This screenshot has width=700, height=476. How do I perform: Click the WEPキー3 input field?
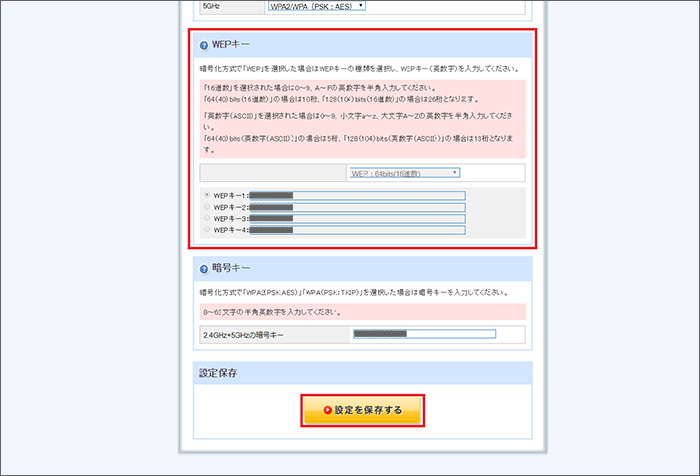pos(357,218)
